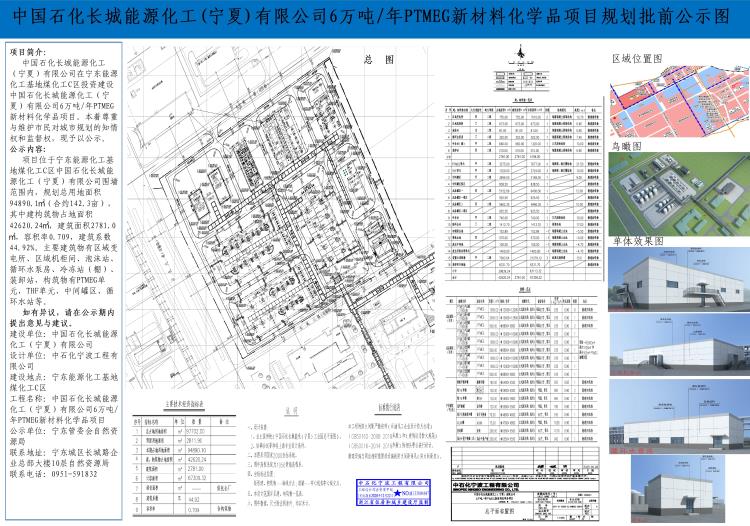Select the '42620.24㎡, 建筑面积2781.0' text line
This screenshot has height=526, width=750.
click(63, 225)
